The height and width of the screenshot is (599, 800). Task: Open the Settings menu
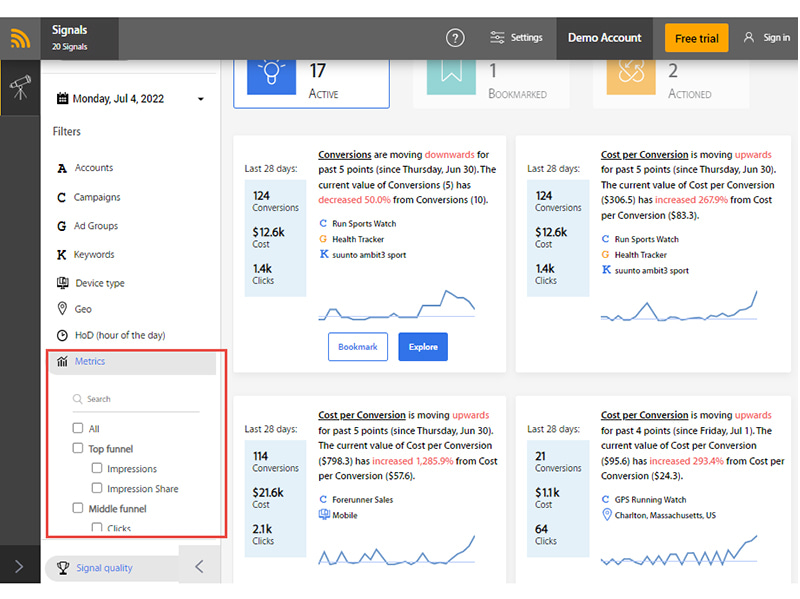516,38
